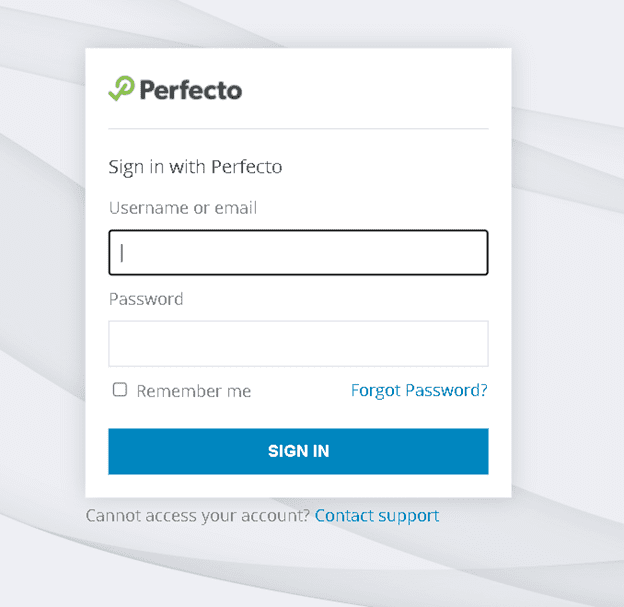Click inside the Password input field
Screen dimensions: 624x607
298,343
